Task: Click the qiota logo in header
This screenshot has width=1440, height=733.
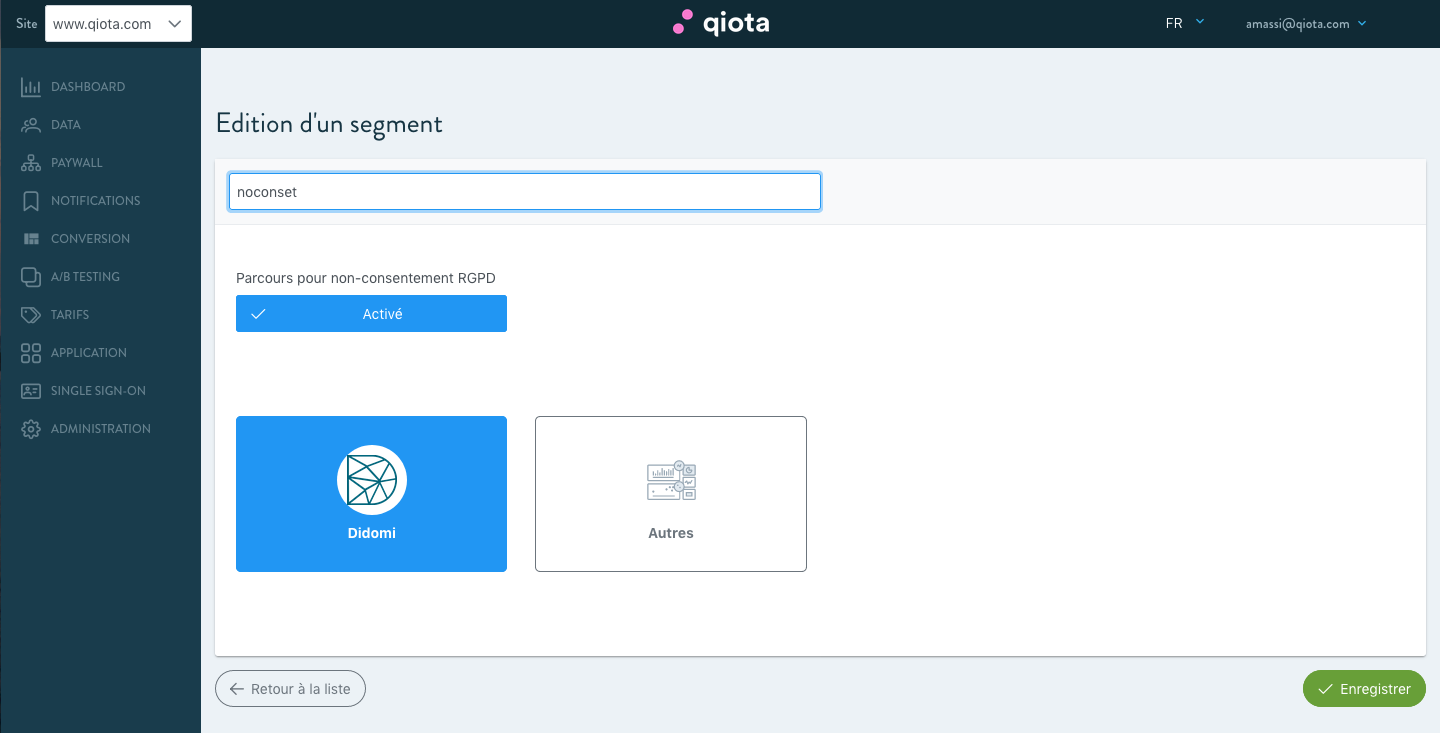Action: point(720,22)
